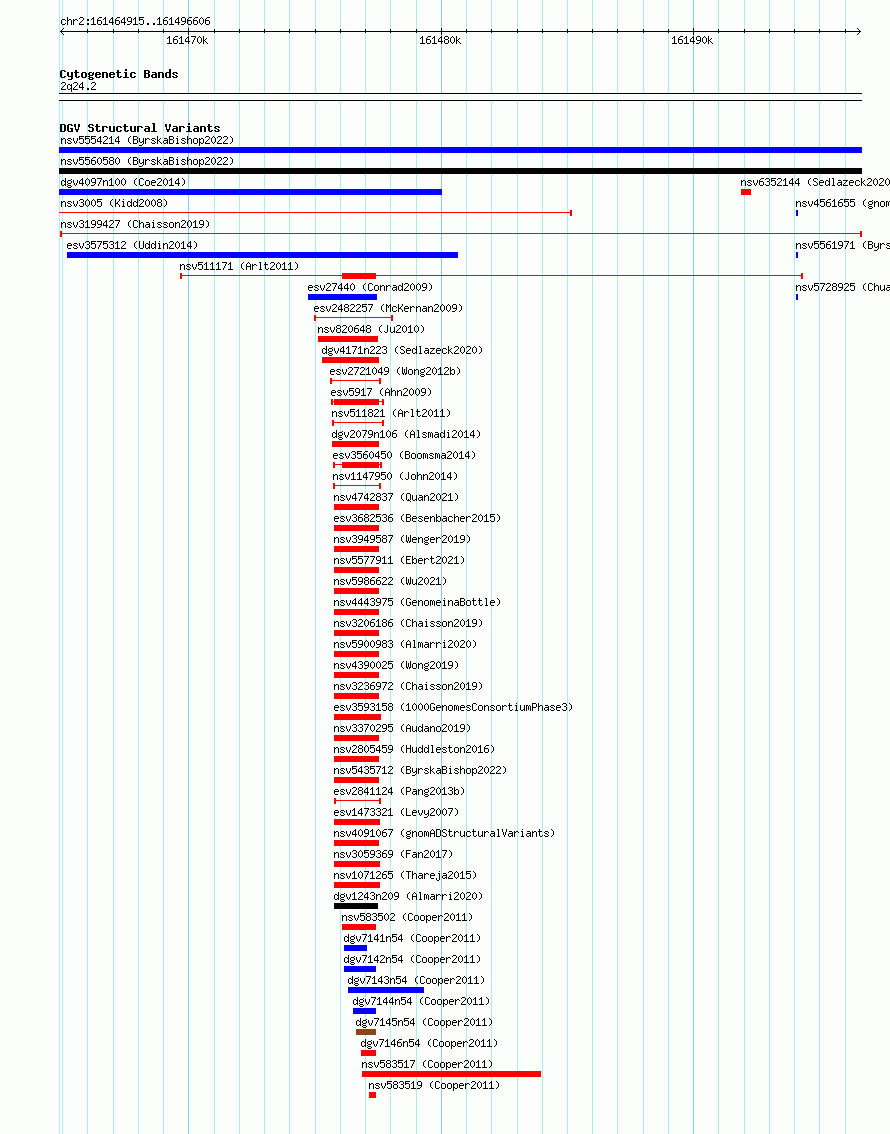Click dgv7143n54 (Cooper2011) label
890x1134 pixels.
click(x=416, y=979)
